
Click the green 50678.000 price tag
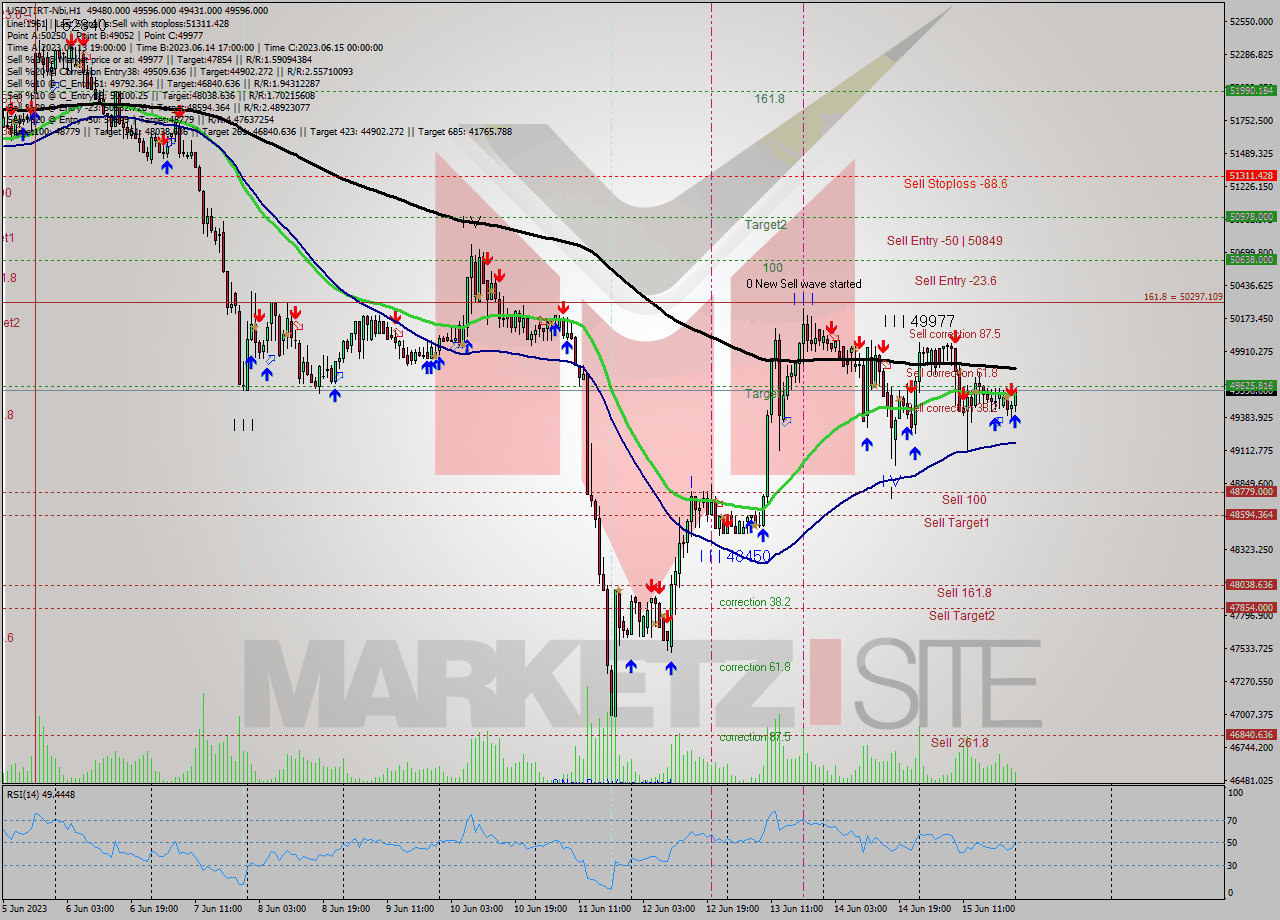[x=1250, y=216]
